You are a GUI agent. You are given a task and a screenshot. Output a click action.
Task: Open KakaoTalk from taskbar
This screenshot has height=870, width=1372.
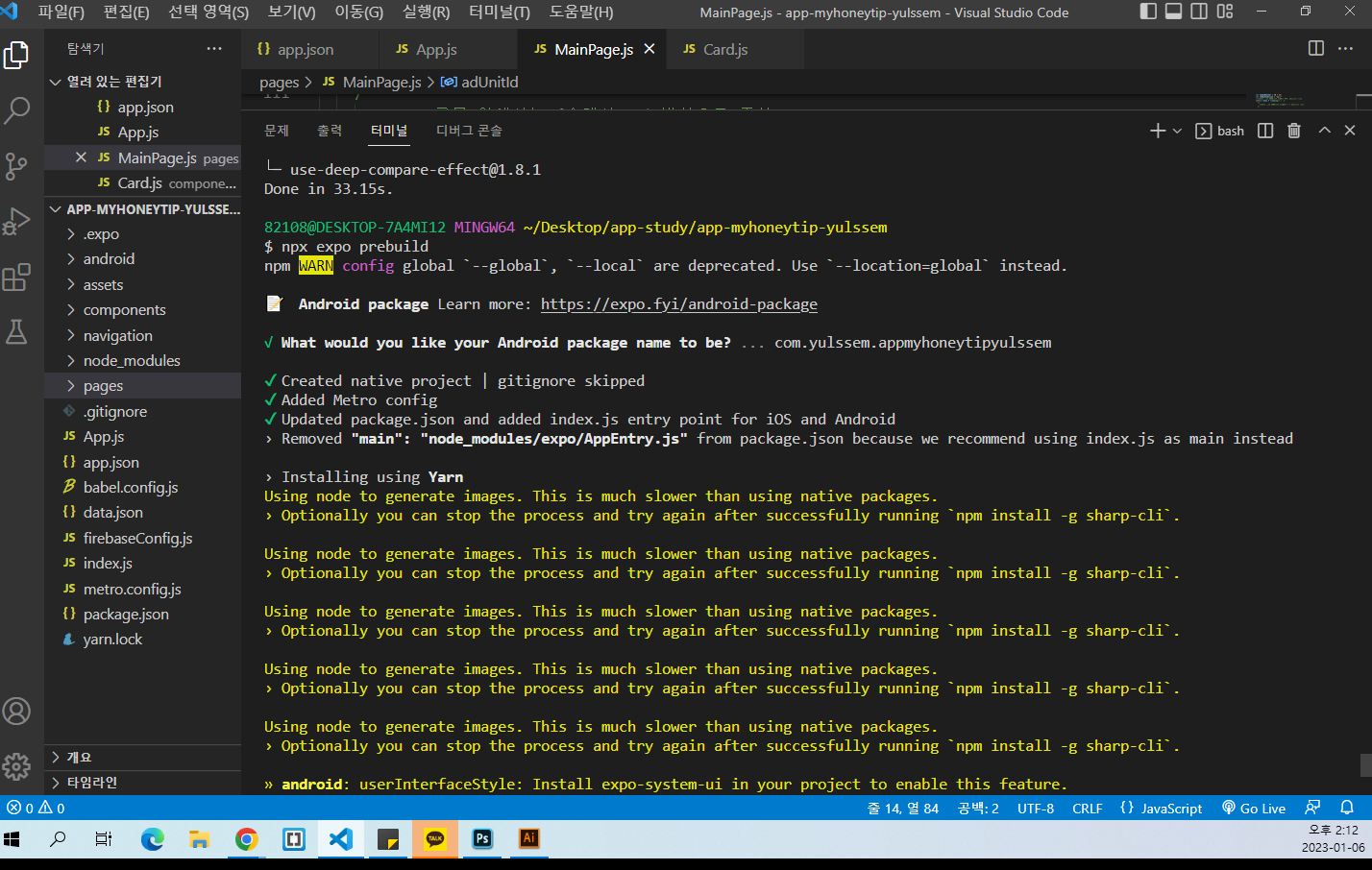point(435,839)
